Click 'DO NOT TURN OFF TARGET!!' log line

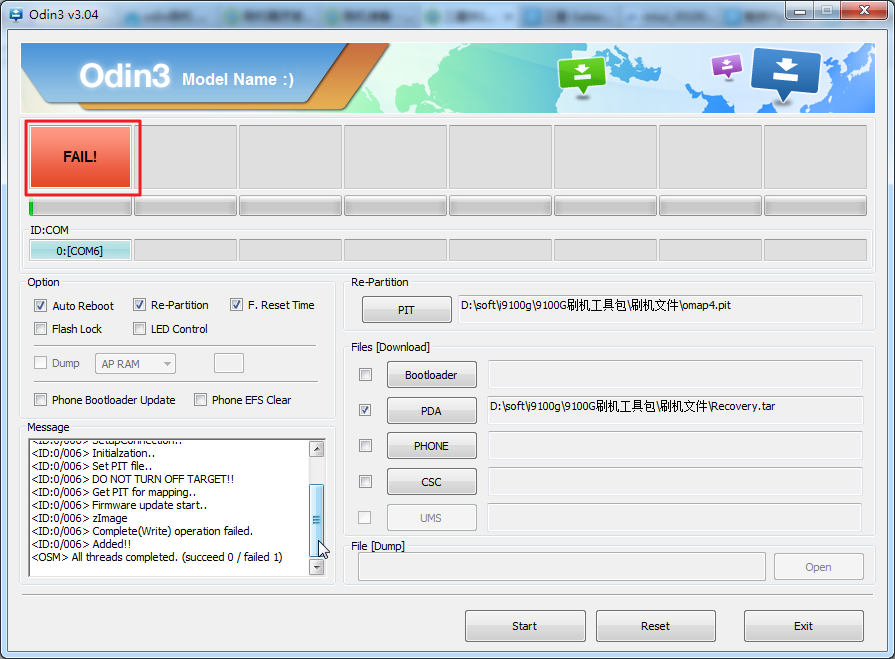point(132,479)
